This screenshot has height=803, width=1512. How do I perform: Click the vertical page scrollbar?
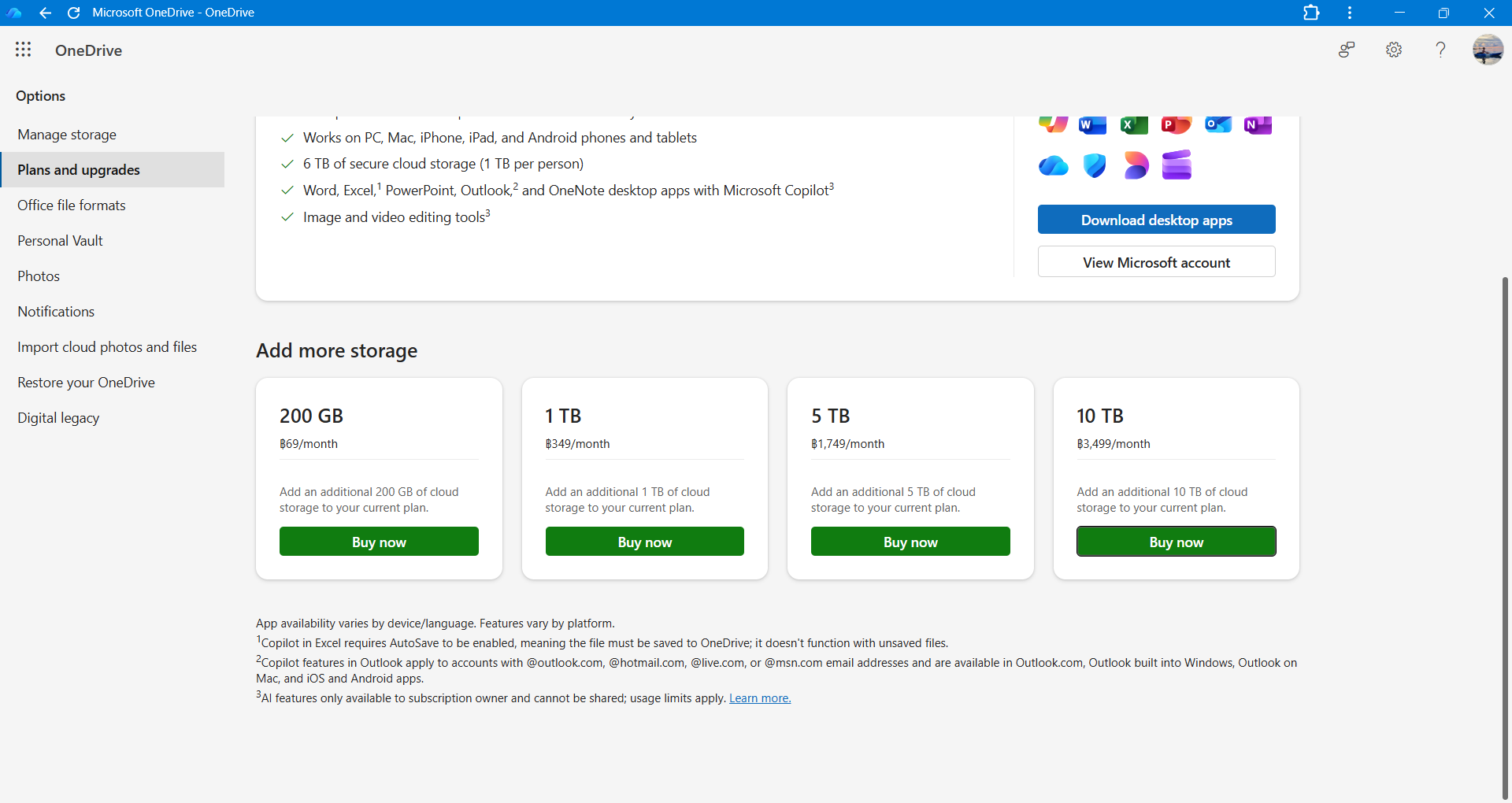click(1505, 538)
